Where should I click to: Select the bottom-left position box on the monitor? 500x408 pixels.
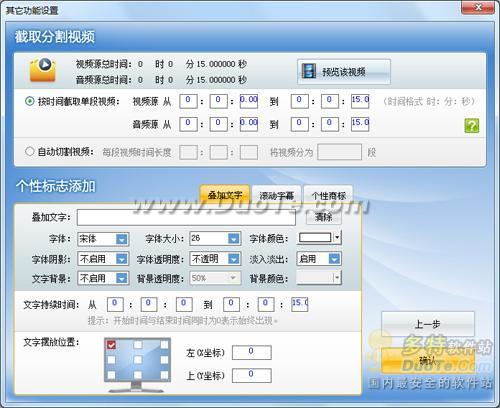tap(111, 375)
